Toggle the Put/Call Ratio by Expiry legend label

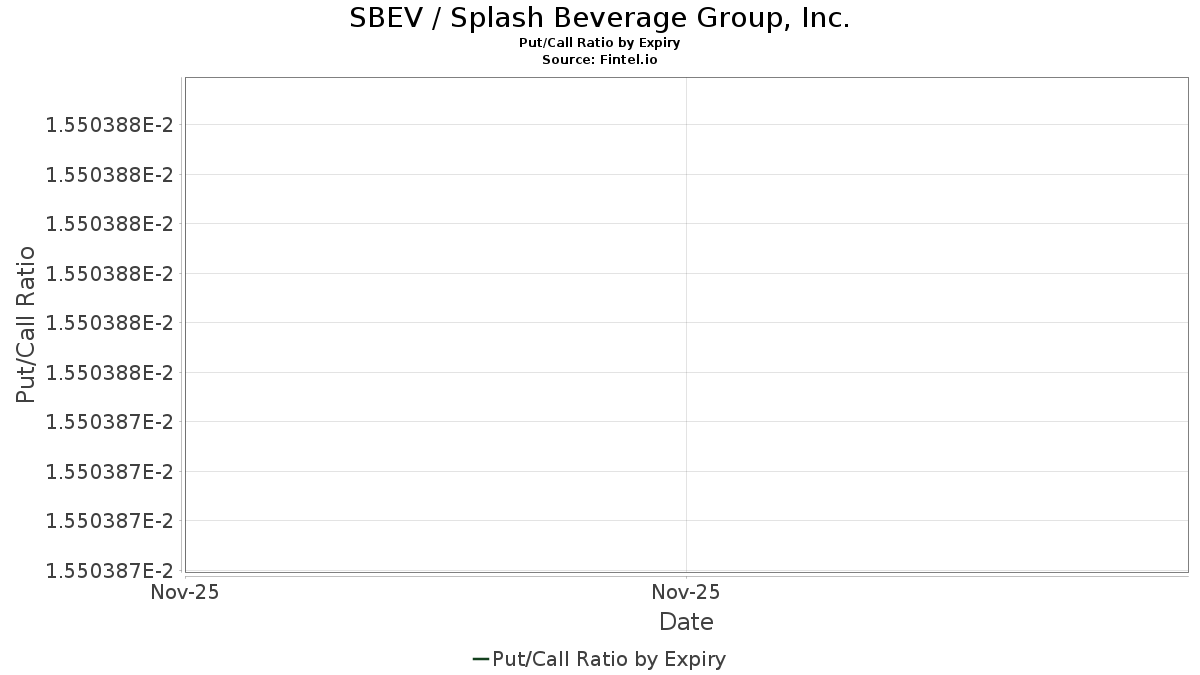coord(609,659)
